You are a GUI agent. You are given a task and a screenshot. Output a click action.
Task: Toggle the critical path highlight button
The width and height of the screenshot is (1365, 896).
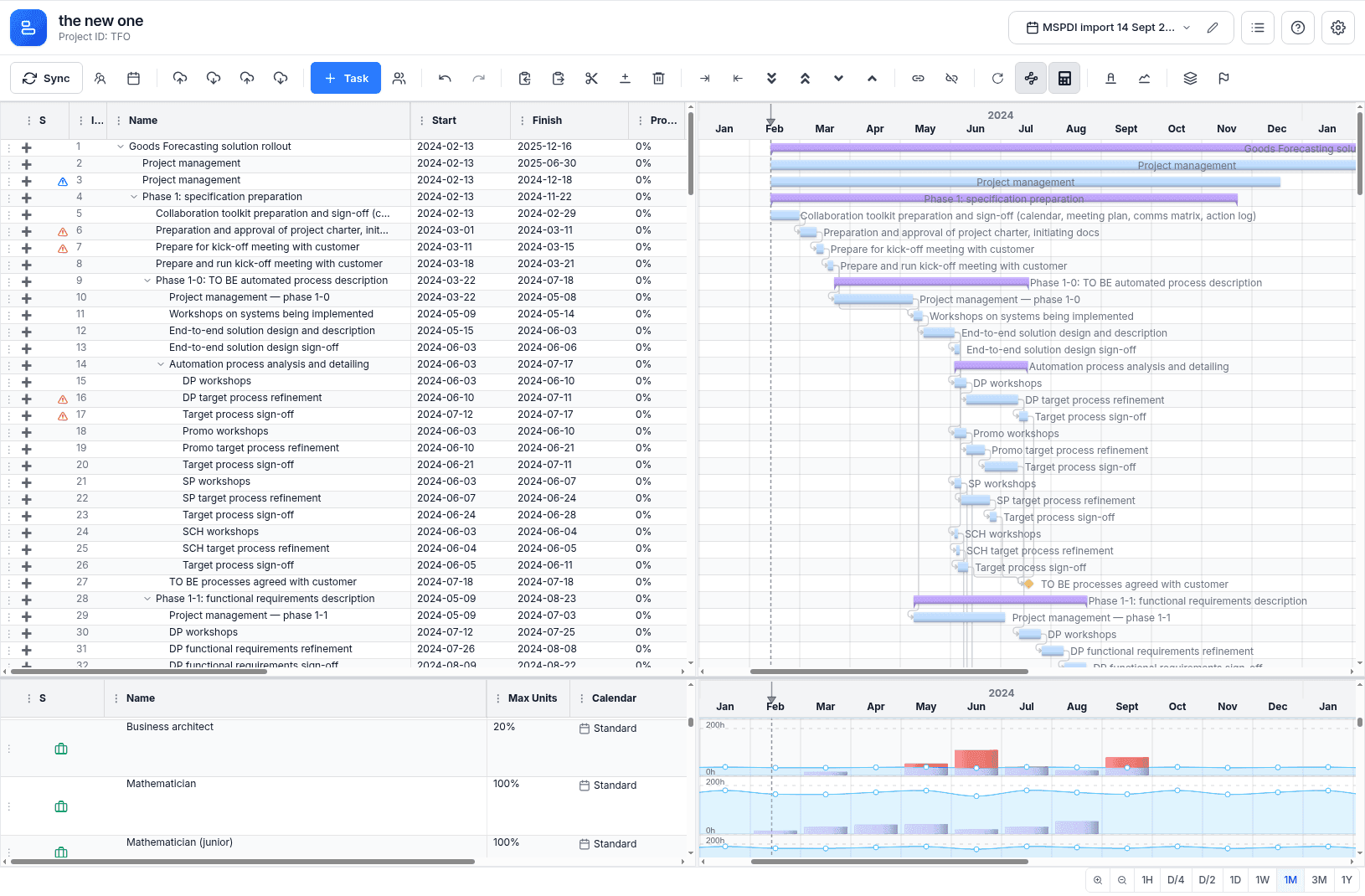(x=1031, y=78)
